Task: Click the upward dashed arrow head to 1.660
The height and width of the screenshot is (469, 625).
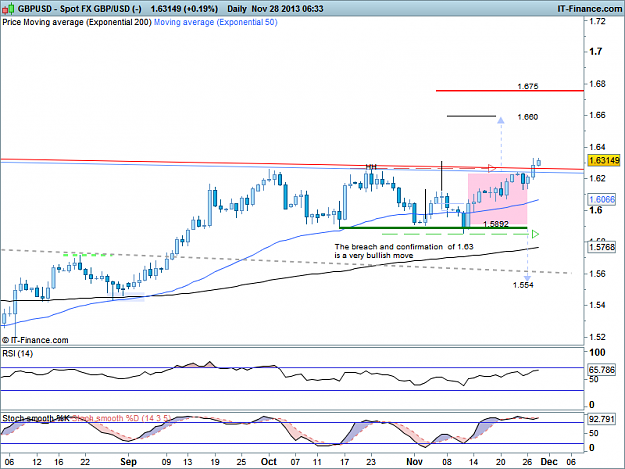Action: pos(501,120)
